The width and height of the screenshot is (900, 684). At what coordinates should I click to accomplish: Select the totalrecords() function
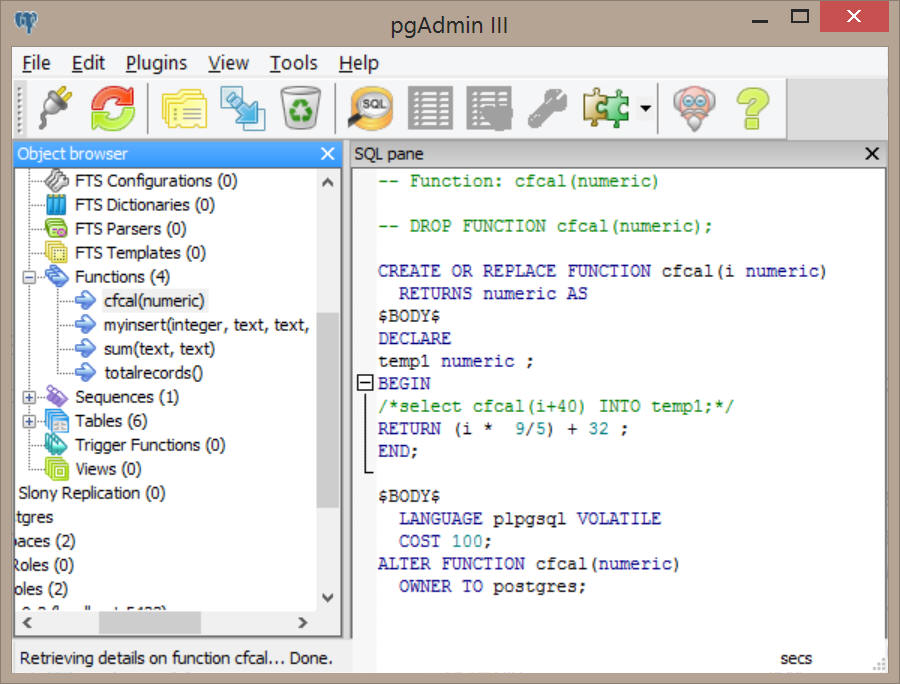click(x=153, y=373)
